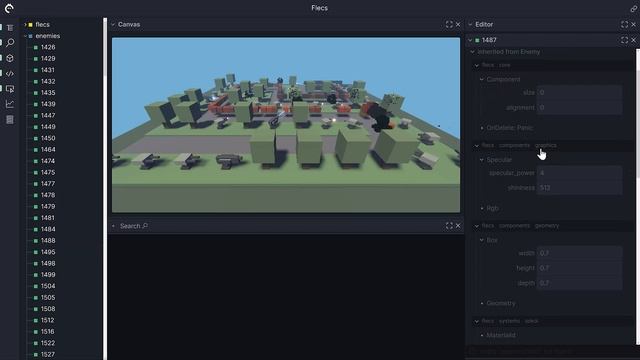640x360 pixels.
Task: Open the canvas monitor sidebar icon
Action: [10, 89]
